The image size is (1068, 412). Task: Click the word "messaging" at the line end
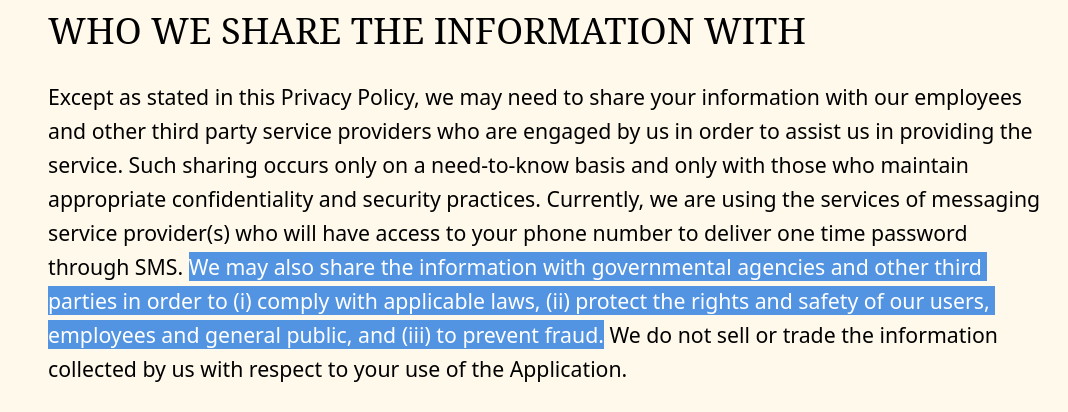pyautogui.click(x=982, y=199)
